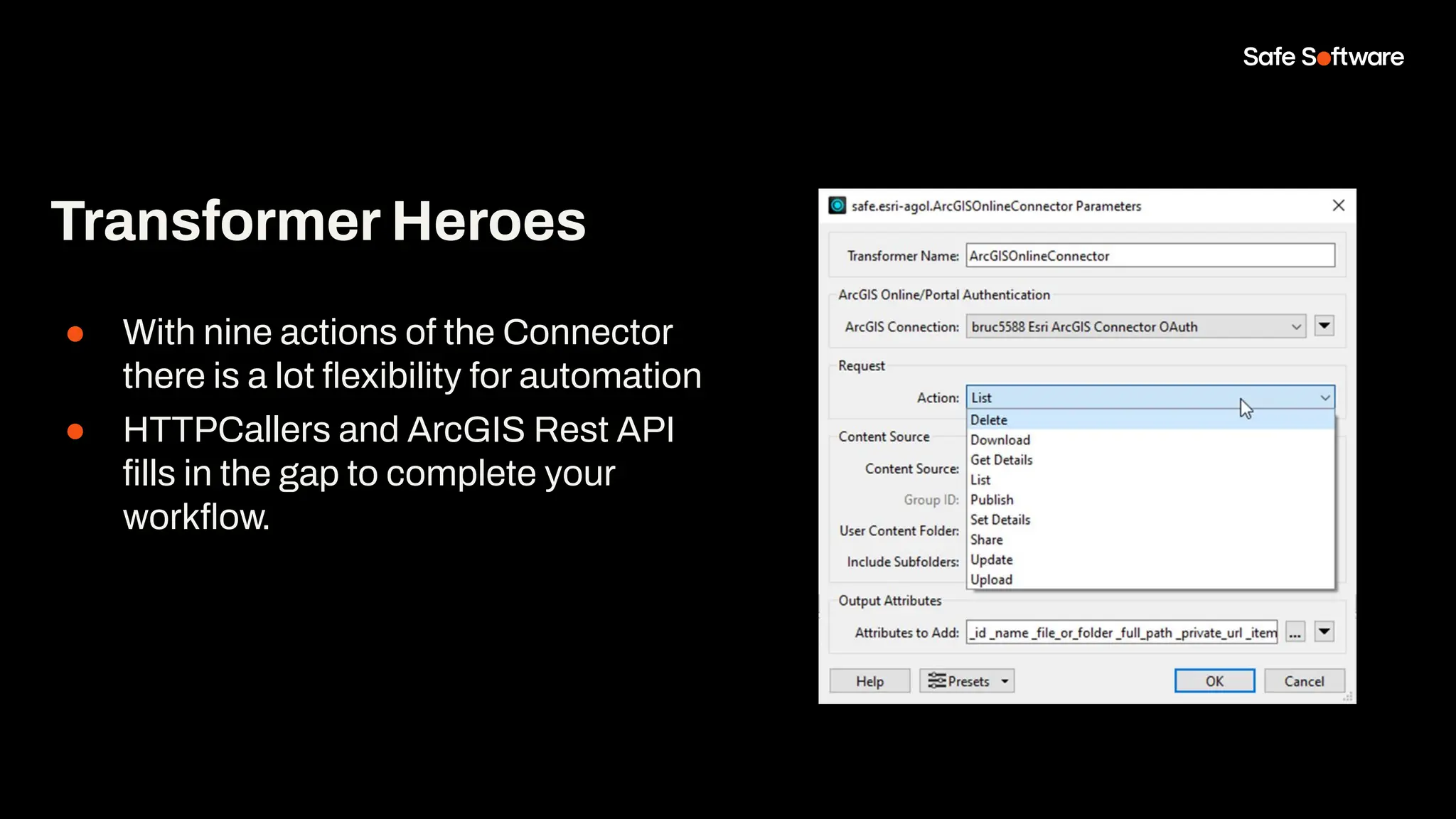Screen dimensions: 1456x819
Task: Click the Transformer Name input field
Action: coord(1150,256)
